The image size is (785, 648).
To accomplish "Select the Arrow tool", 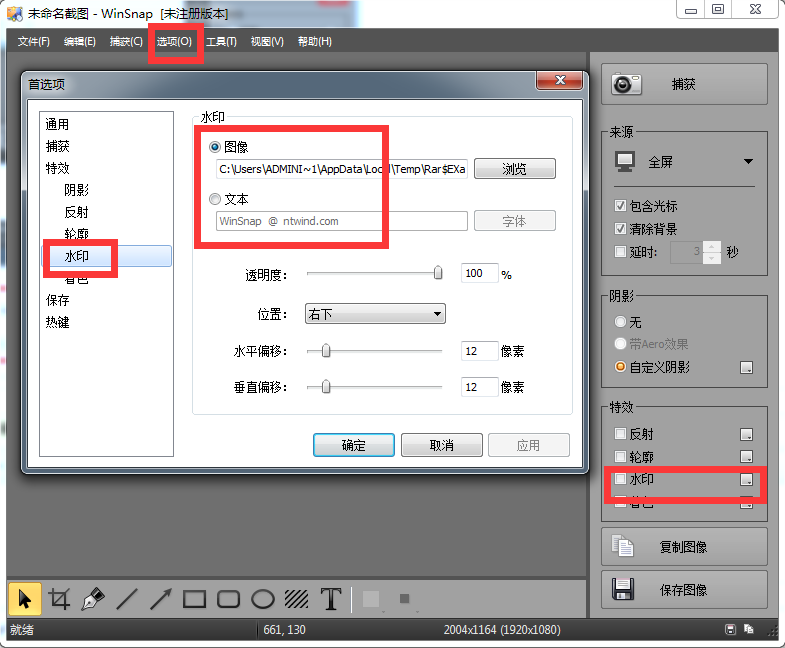I will (161, 599).
